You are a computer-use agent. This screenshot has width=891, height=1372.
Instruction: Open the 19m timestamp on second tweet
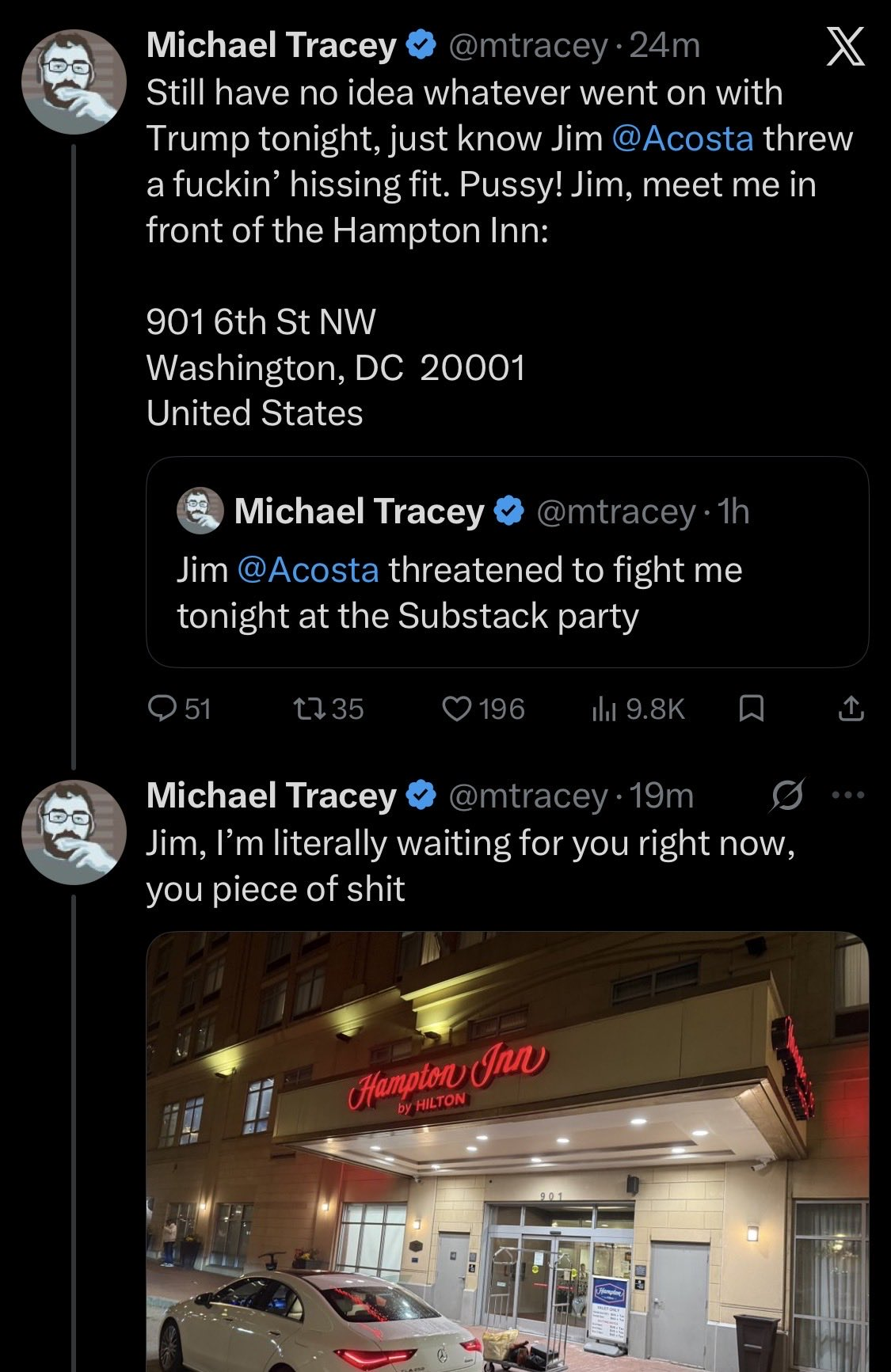(x=662, y=796)
